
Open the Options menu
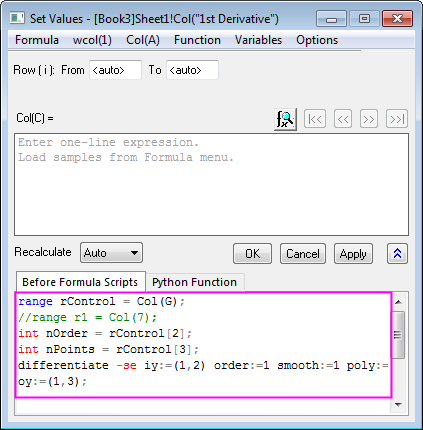pyautogui.click(x=317, y=40)
